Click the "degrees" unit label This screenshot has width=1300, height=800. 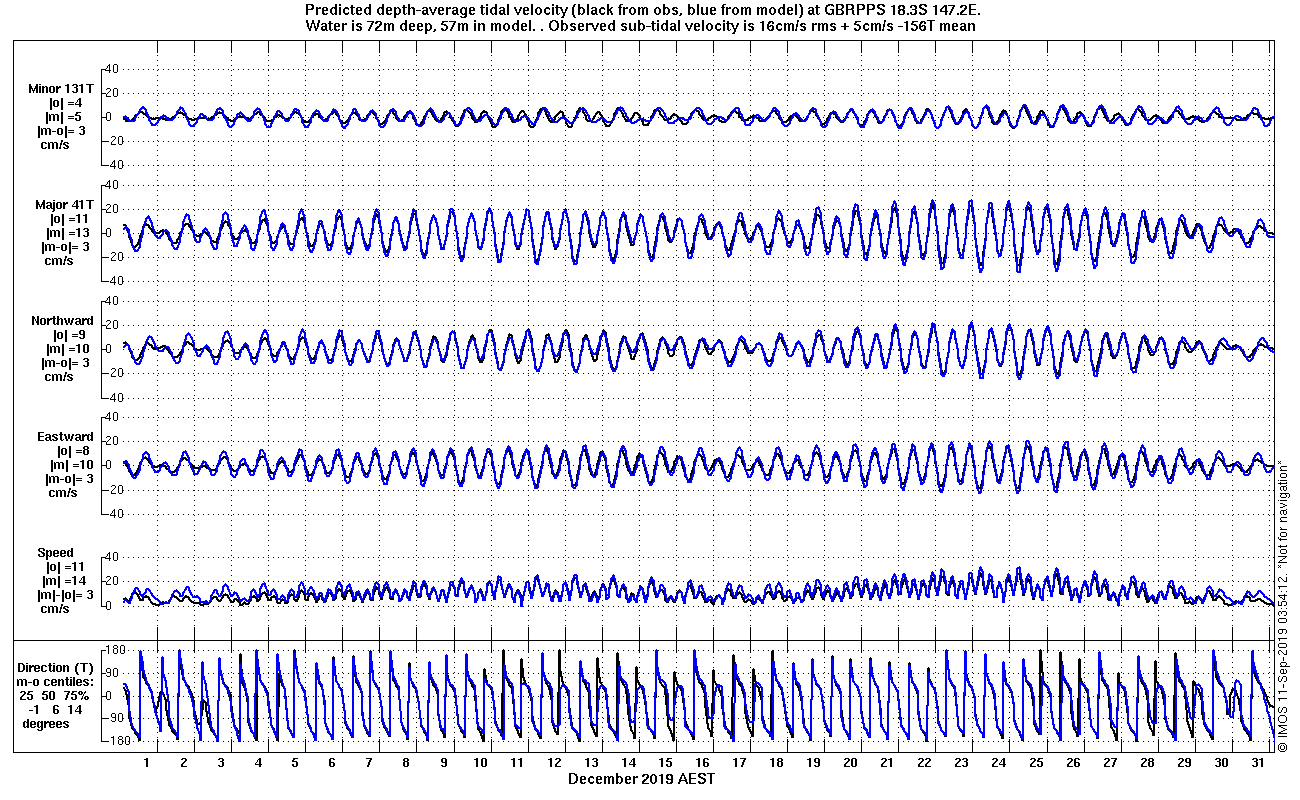(47, 724)
